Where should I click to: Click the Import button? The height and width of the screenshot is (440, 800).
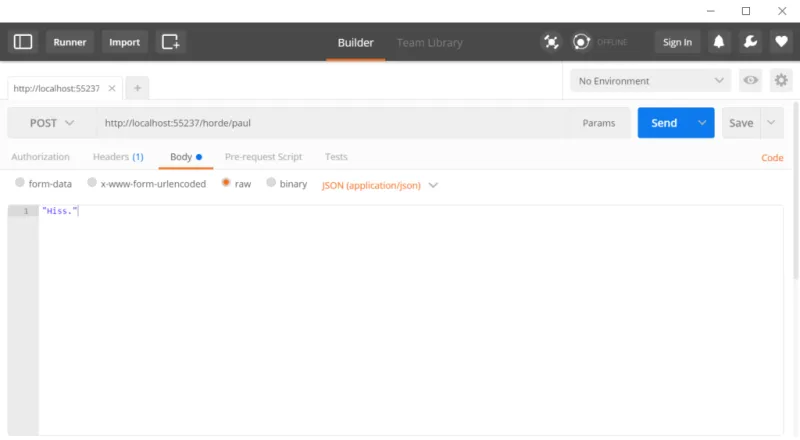[124, 42]
